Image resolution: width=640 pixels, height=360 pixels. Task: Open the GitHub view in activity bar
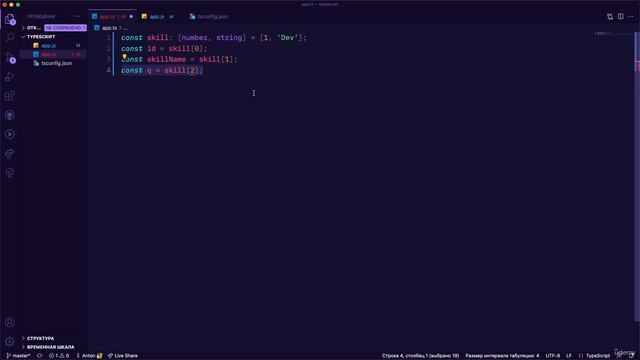(10, 115)
